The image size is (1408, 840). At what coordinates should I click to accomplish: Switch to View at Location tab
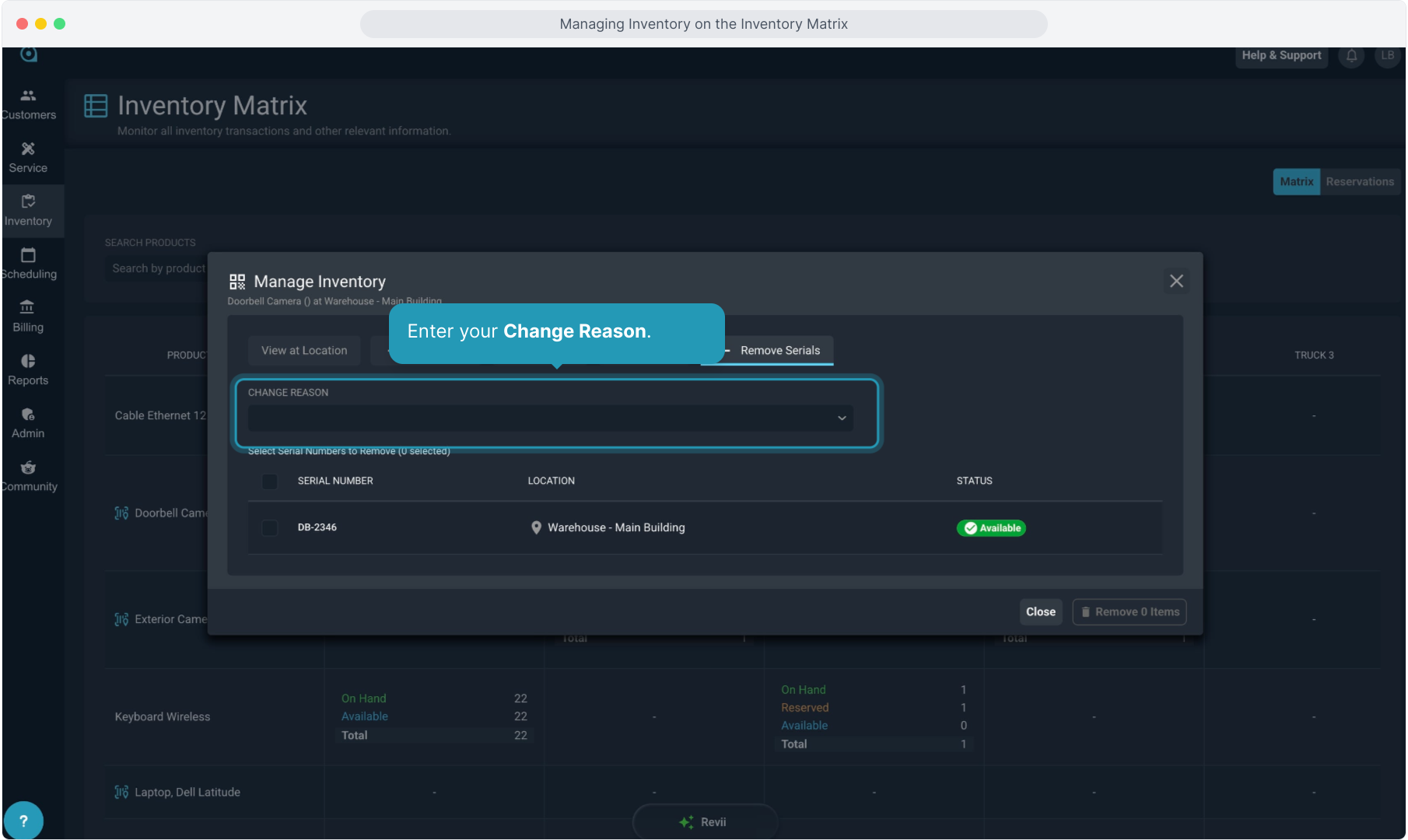tap(304, 351)
